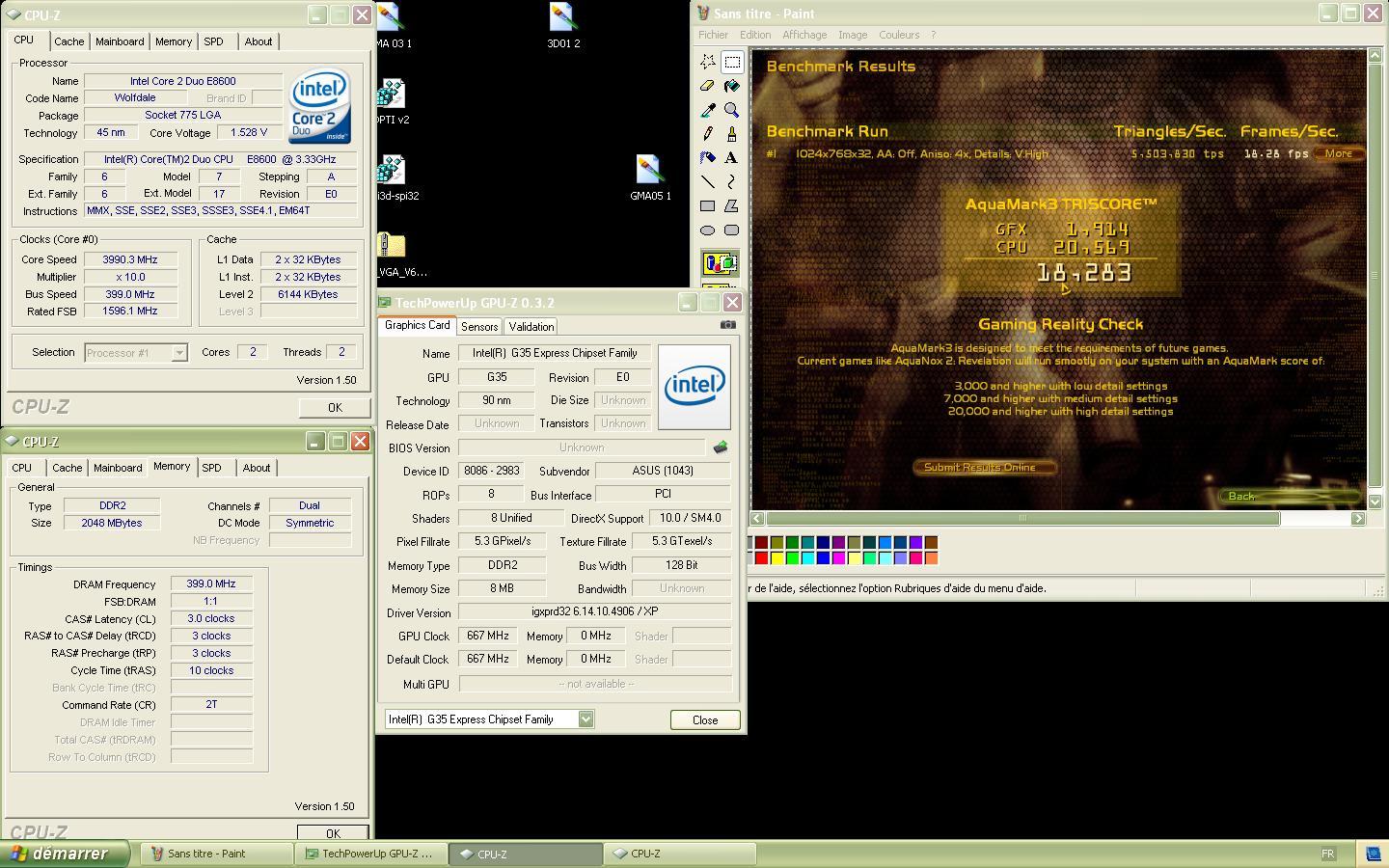Image resolution: width=1389 pixels, height=868 pixels.
Task: Open the GPU-Z adapter selection dropdown
Action: (586, 719)
